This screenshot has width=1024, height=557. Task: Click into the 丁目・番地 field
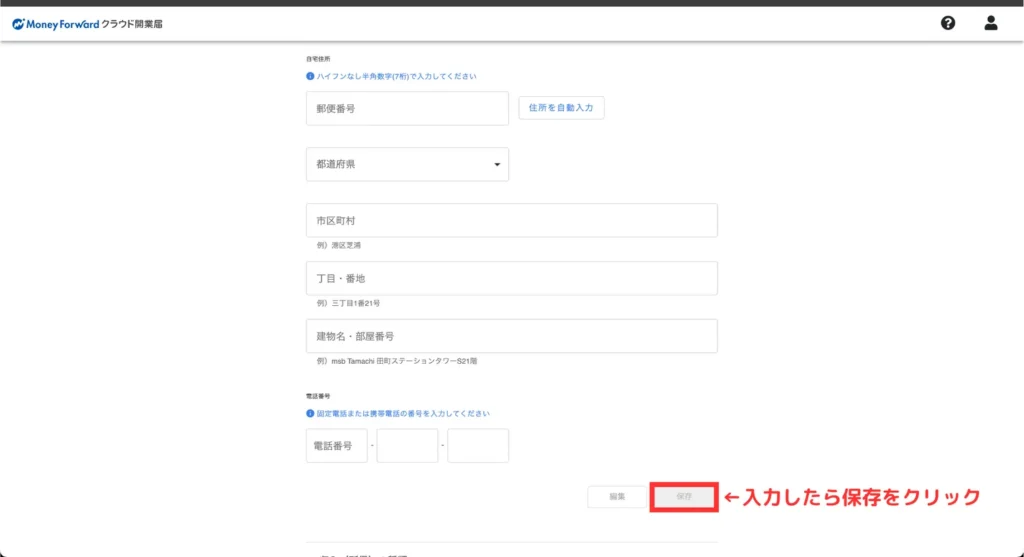[511, 278]
